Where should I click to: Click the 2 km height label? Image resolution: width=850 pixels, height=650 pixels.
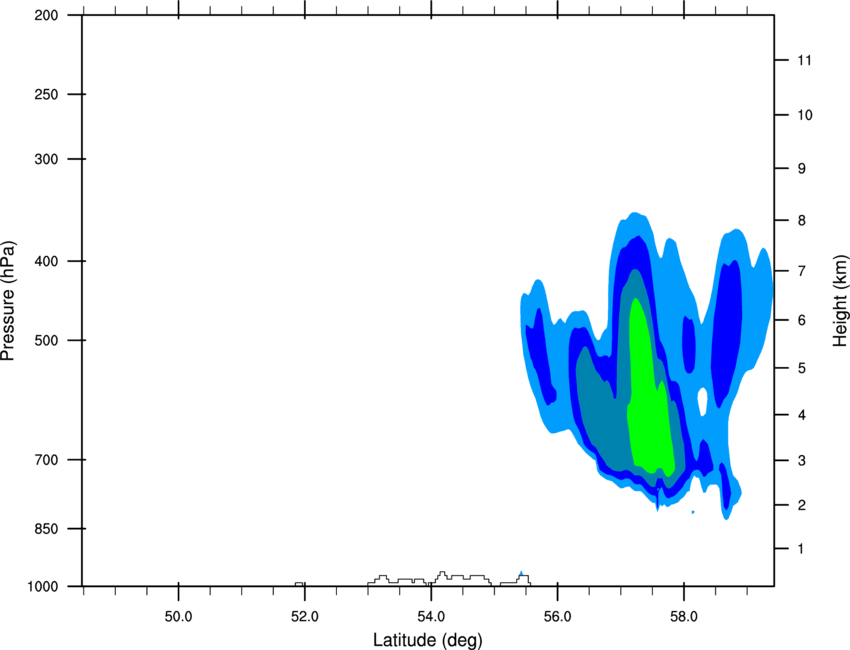[x=802, y=505]
